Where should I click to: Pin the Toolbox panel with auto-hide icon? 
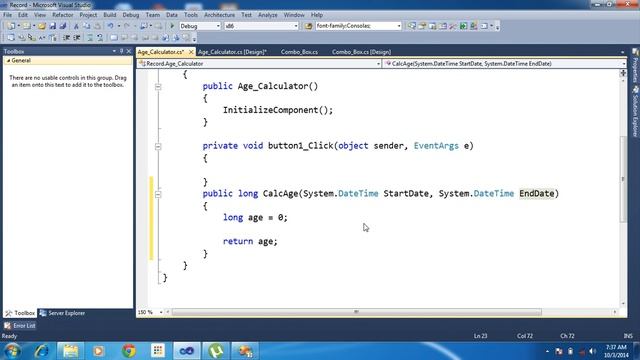[x=121, y=51]
